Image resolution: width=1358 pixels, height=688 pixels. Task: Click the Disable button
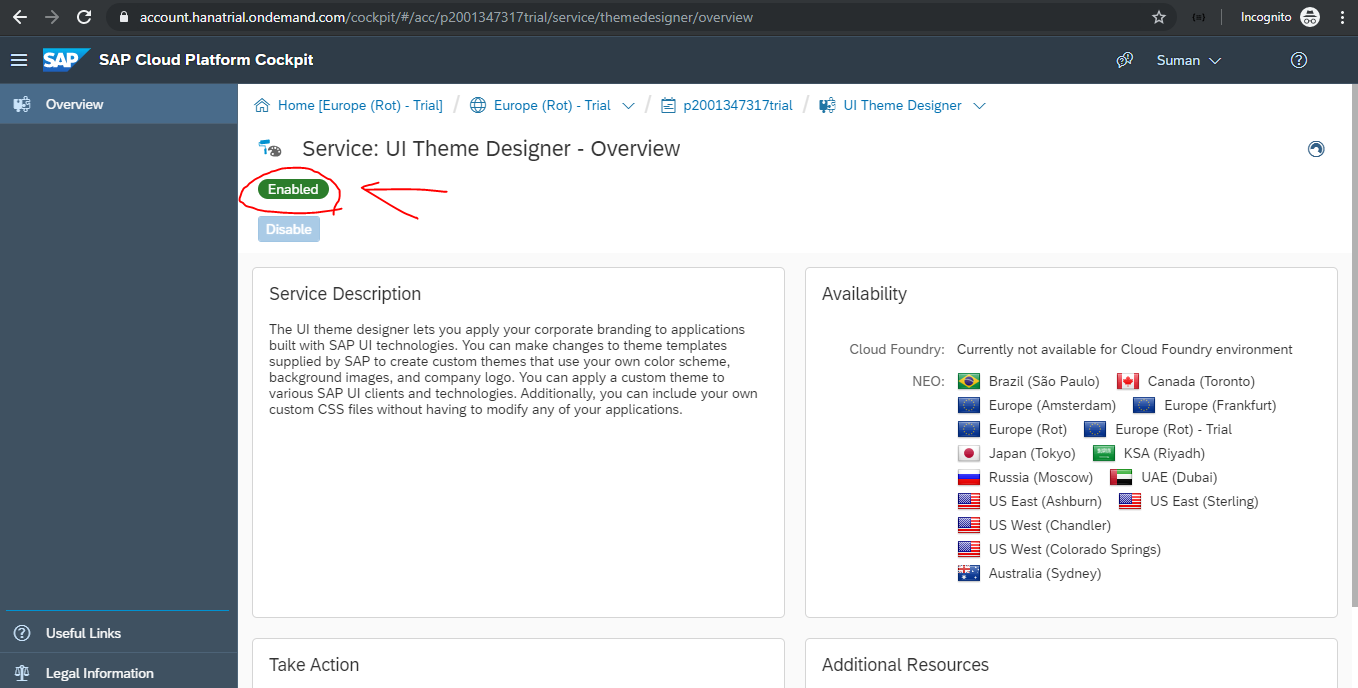pyautogui.click(x=289, y=229)
